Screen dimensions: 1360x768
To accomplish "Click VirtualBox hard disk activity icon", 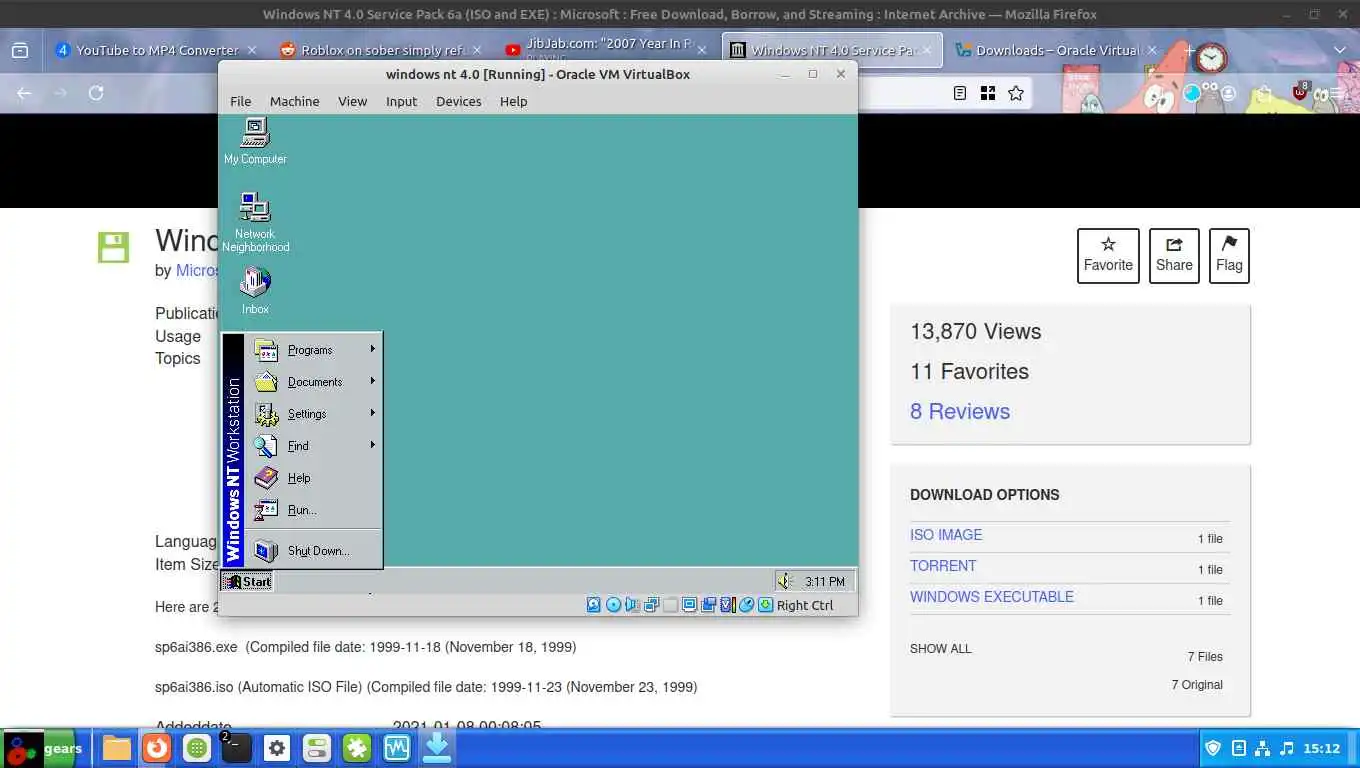I will 594,605.
